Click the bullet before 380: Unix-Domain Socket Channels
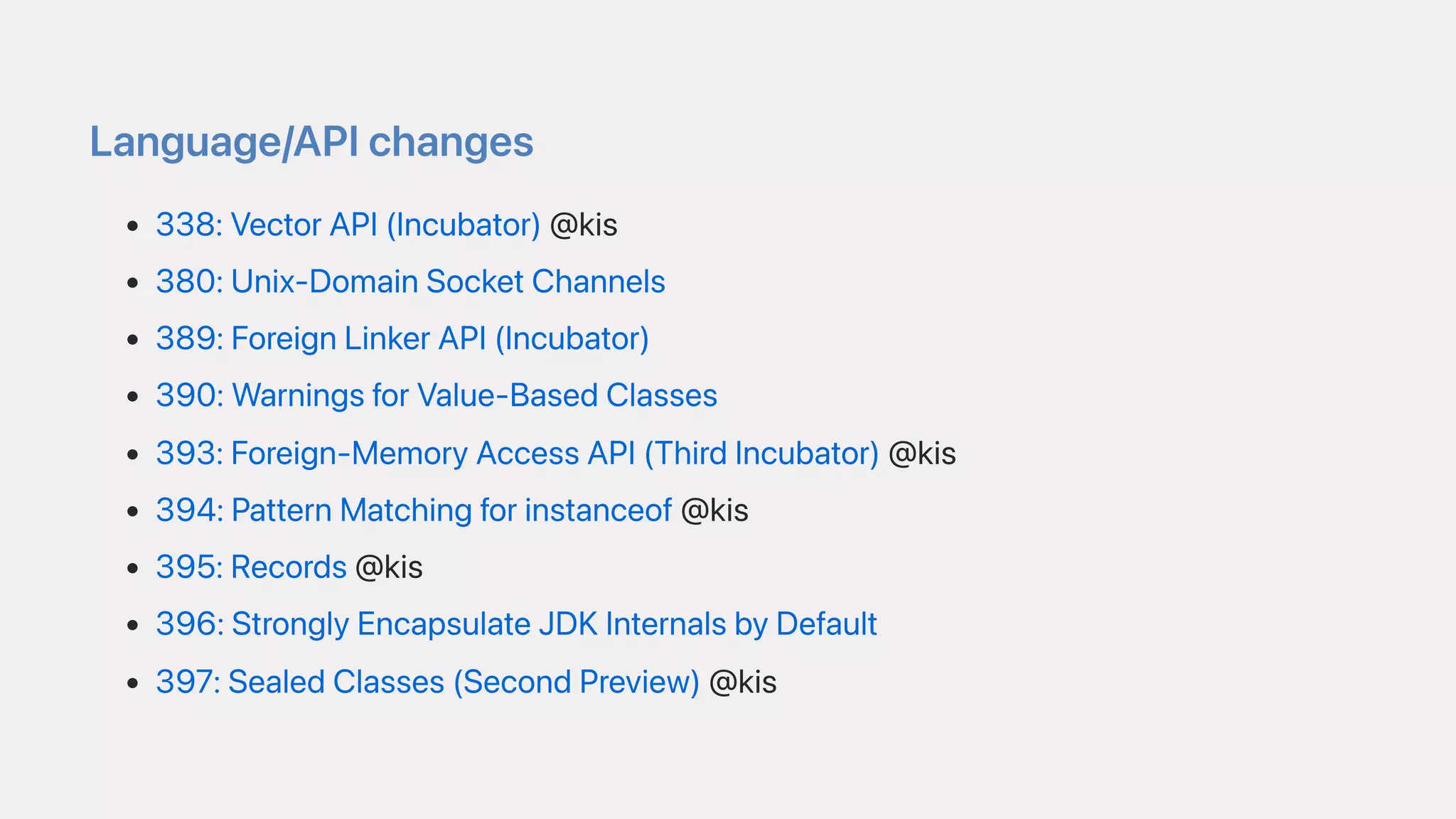The width and height of the screenshot is (1456, 819). coord(132,284)
